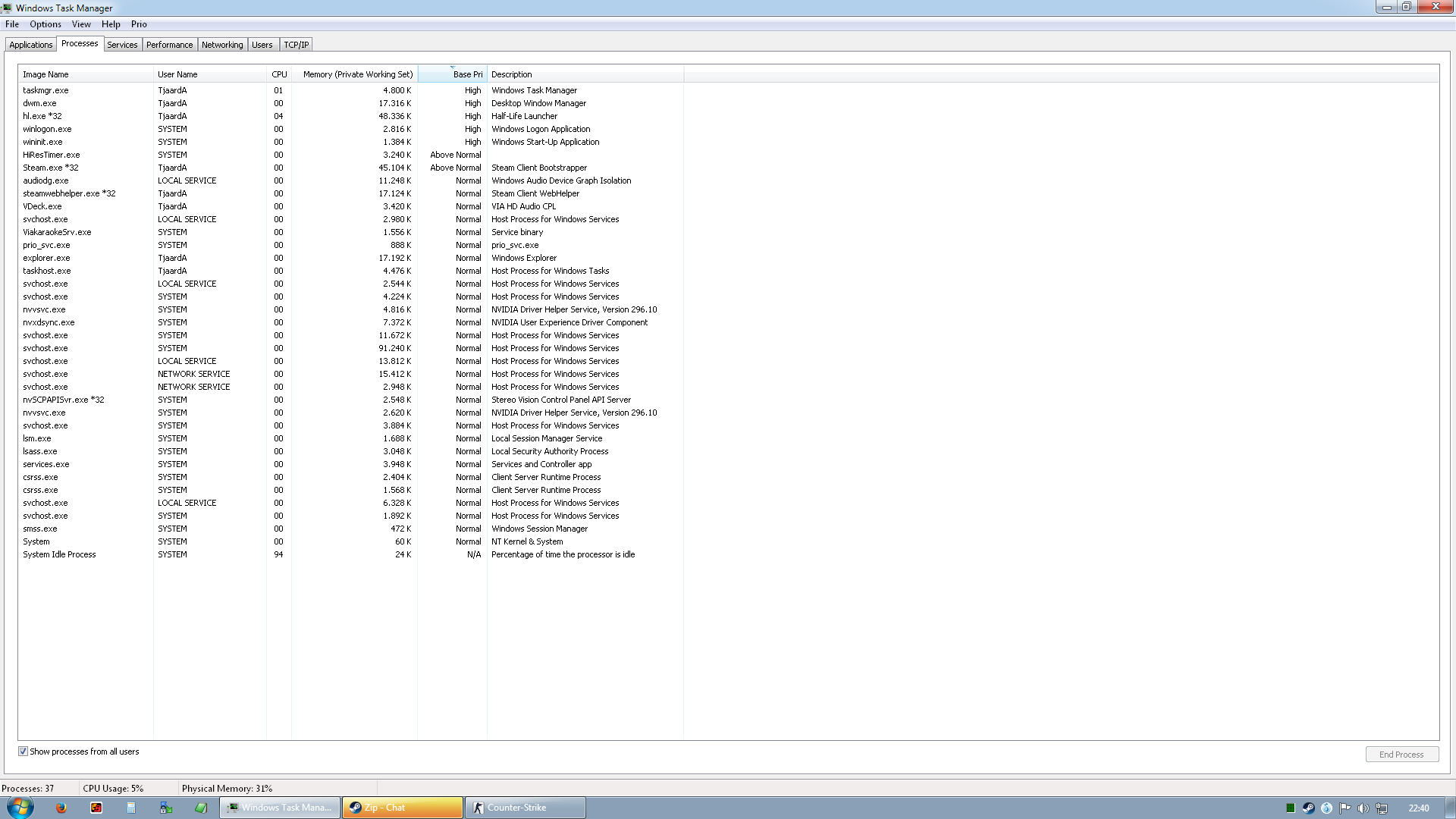This screenshot has width=1456, height=819.
Task: Click the Task Manager CPU tray icon
Action: point(1290,808)
